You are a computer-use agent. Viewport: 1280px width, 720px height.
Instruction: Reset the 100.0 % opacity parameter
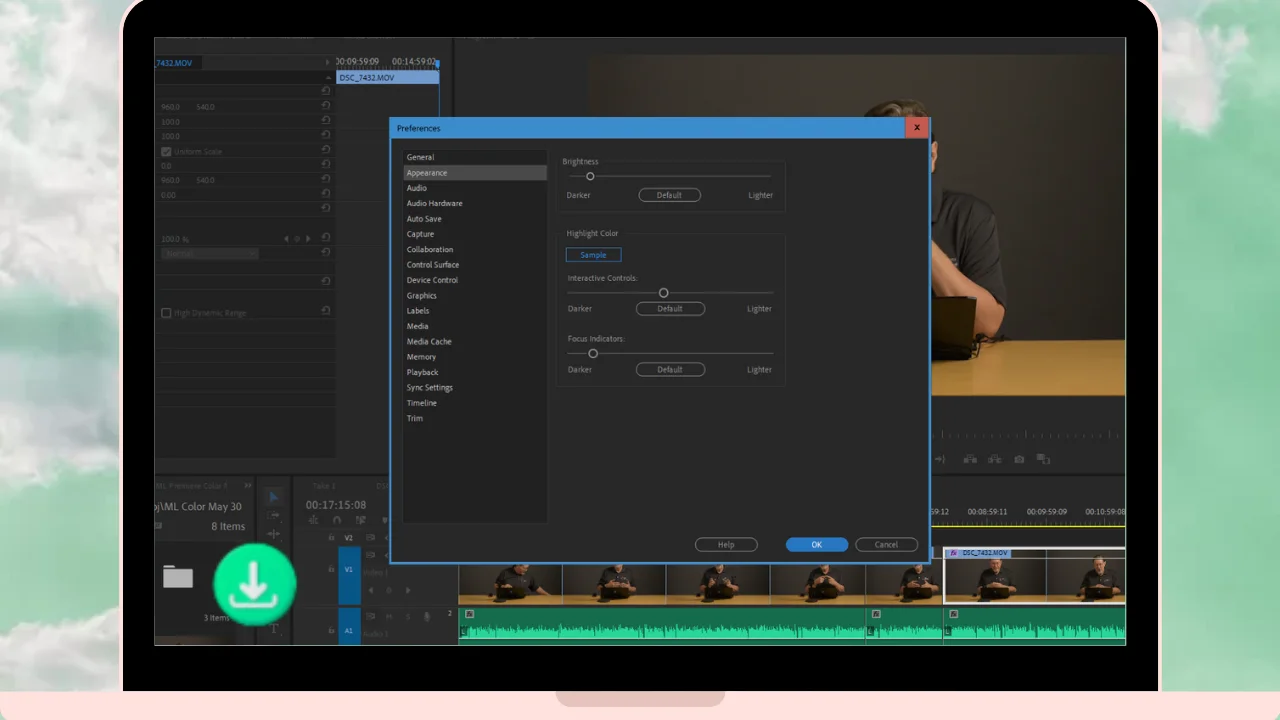click(x=326, y=238)
